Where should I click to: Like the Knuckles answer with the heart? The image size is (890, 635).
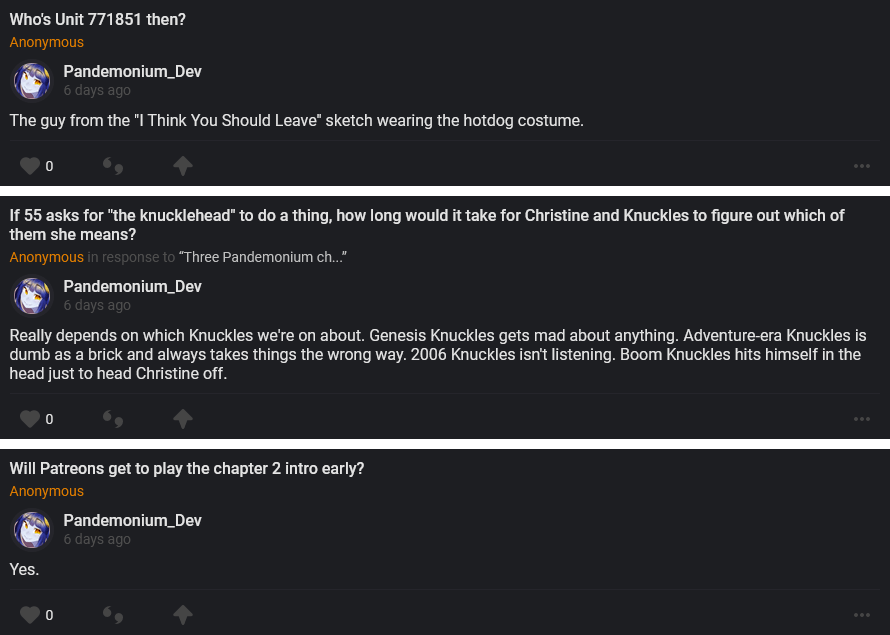tap(30, 419)
